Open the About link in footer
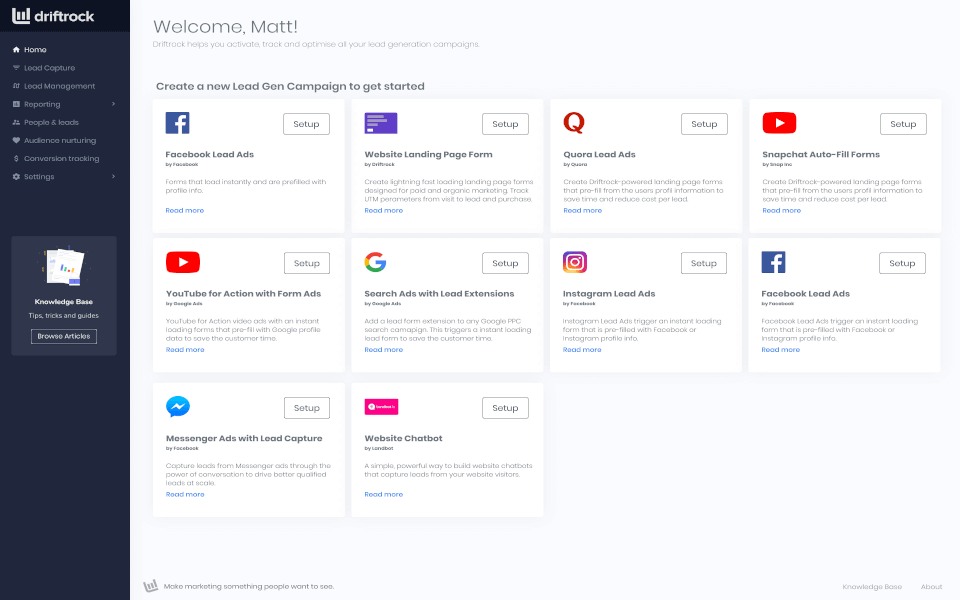The image size is (960, 600). tap(931, 587)
